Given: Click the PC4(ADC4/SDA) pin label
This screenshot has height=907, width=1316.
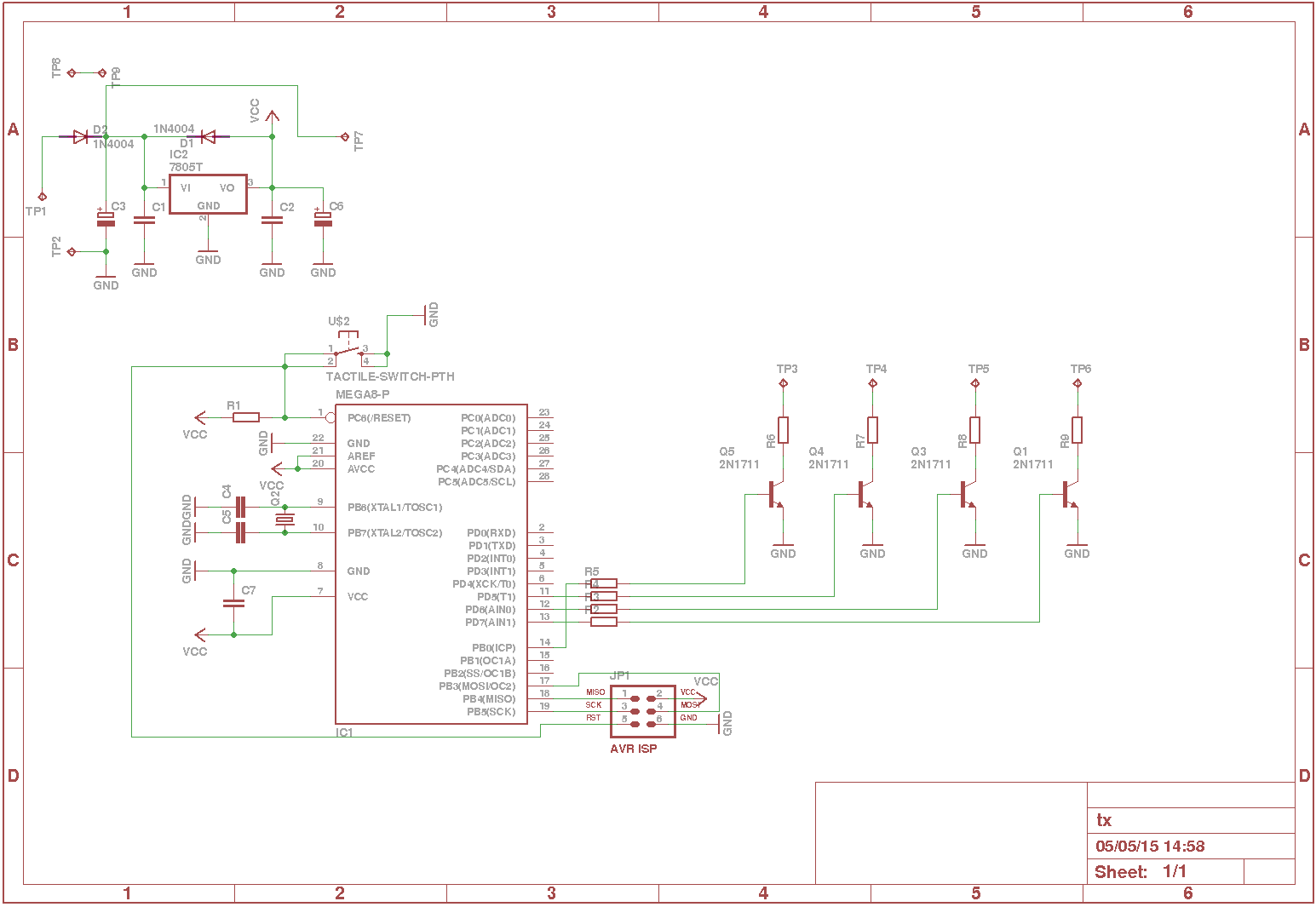Looking at the screenshot, I should tap(476, 469).
